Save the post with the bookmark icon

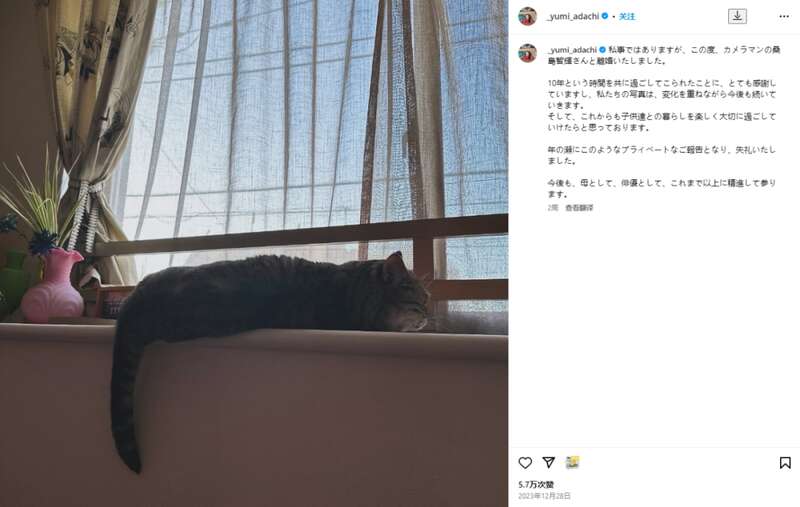(x=785, y=463)
